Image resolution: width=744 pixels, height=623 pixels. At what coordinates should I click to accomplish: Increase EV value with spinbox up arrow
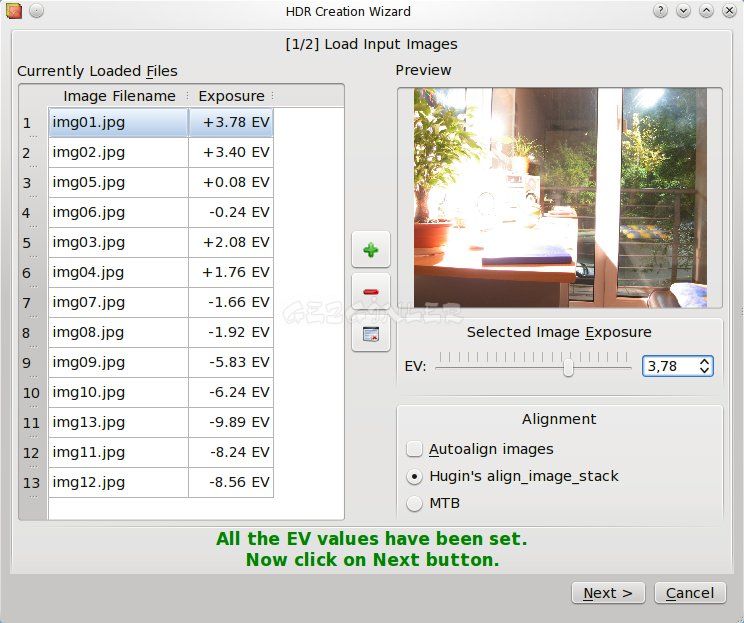(705, 362)
